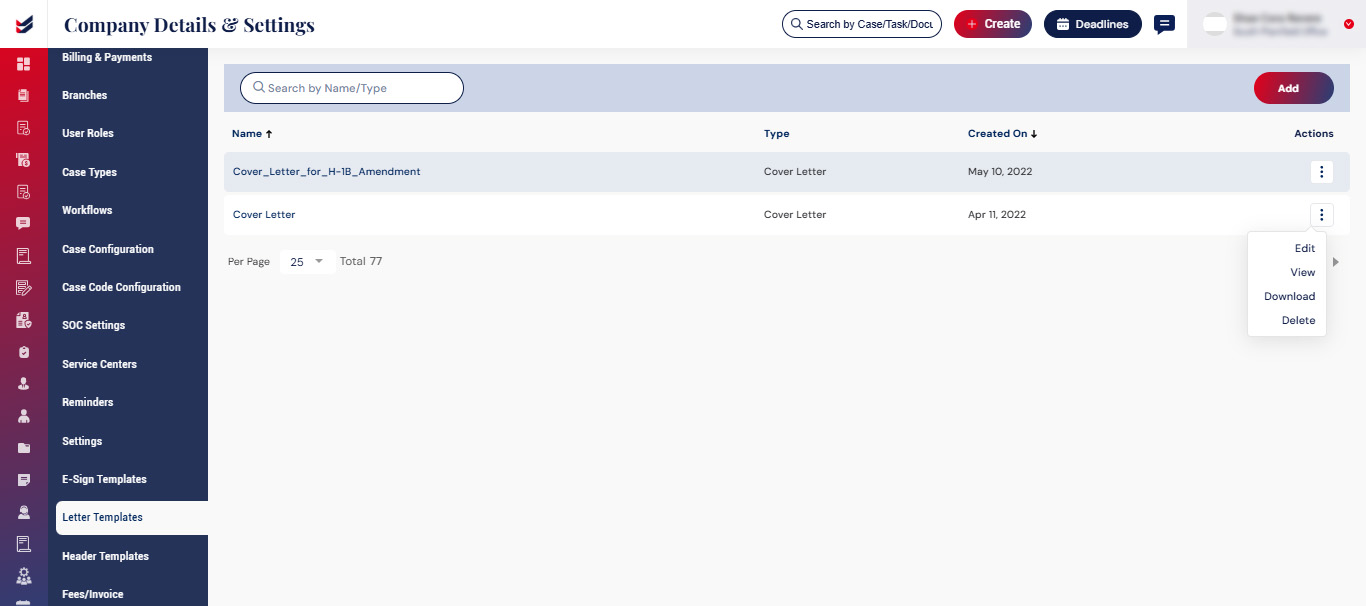Open the user profile dropdown chevron
The image size is (1366, 606).
click(1348, 24)
